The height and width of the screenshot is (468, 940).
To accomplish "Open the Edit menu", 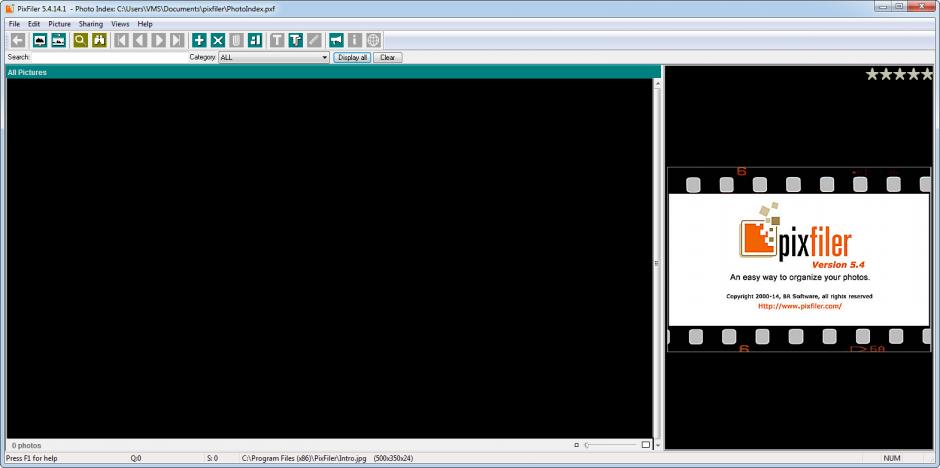I will [34, 24].
